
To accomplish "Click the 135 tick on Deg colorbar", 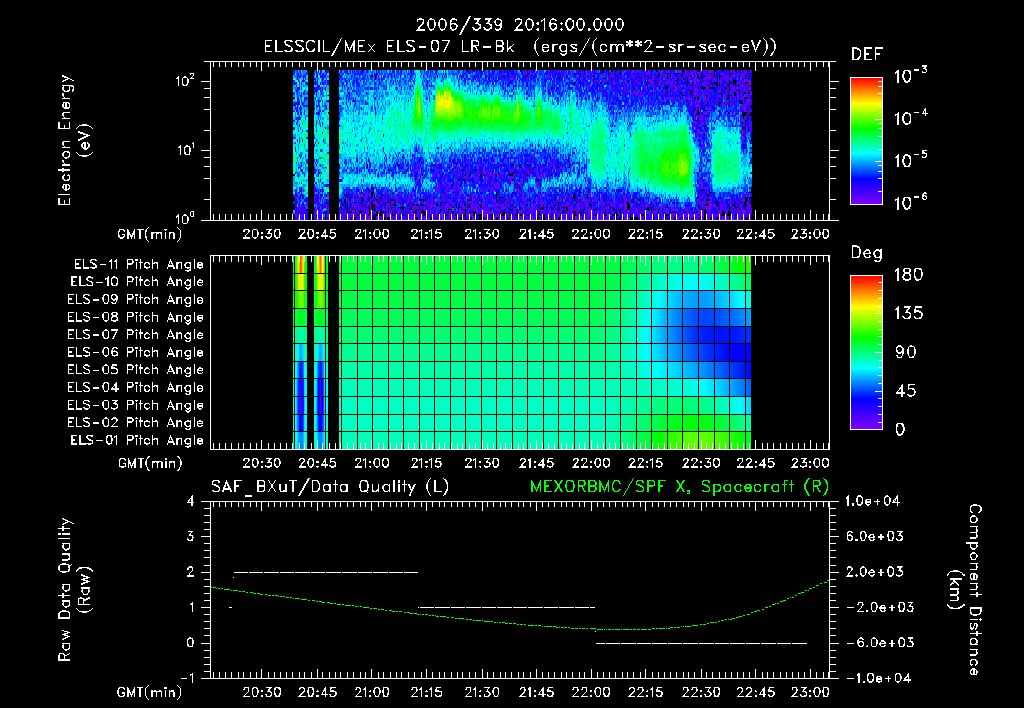I will pos(908,314).
